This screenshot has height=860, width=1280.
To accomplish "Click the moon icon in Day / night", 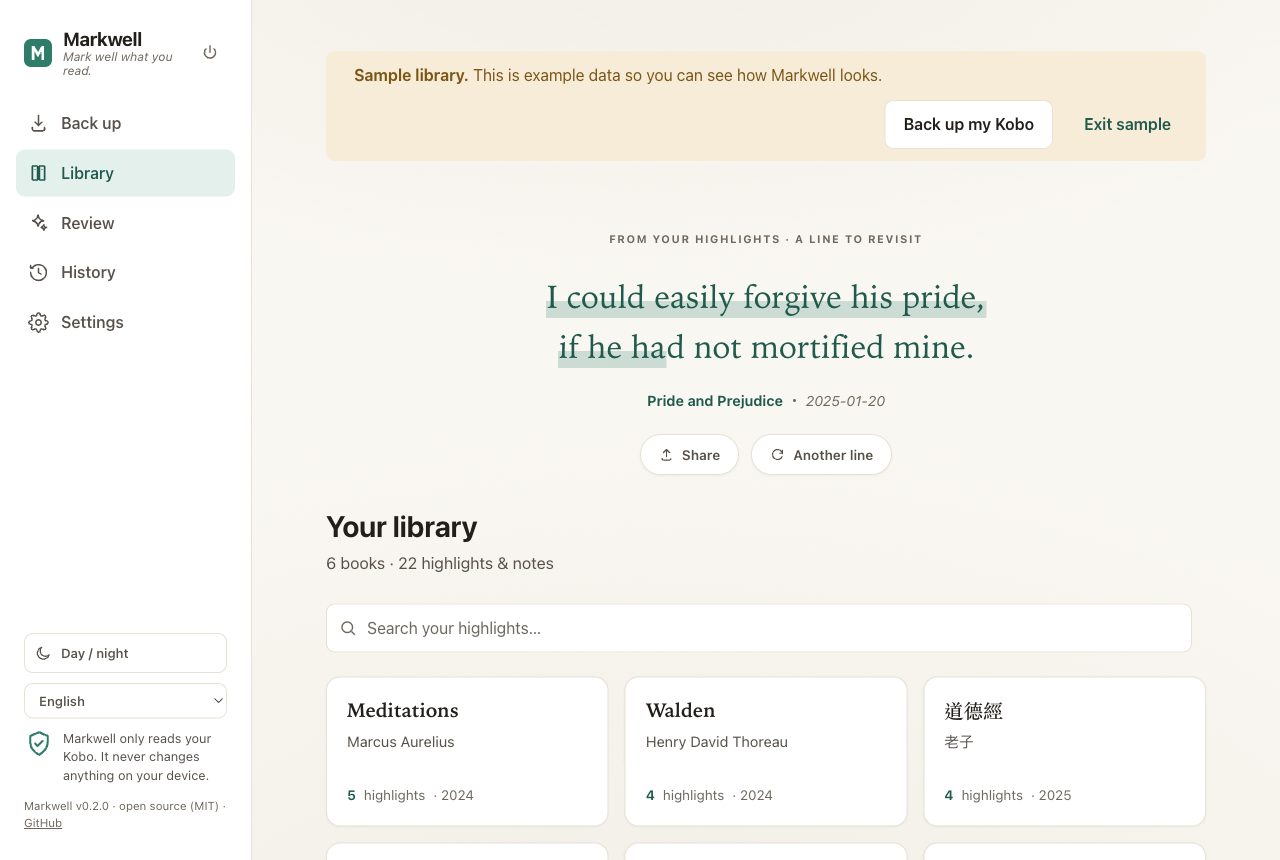I will (43, 653).
